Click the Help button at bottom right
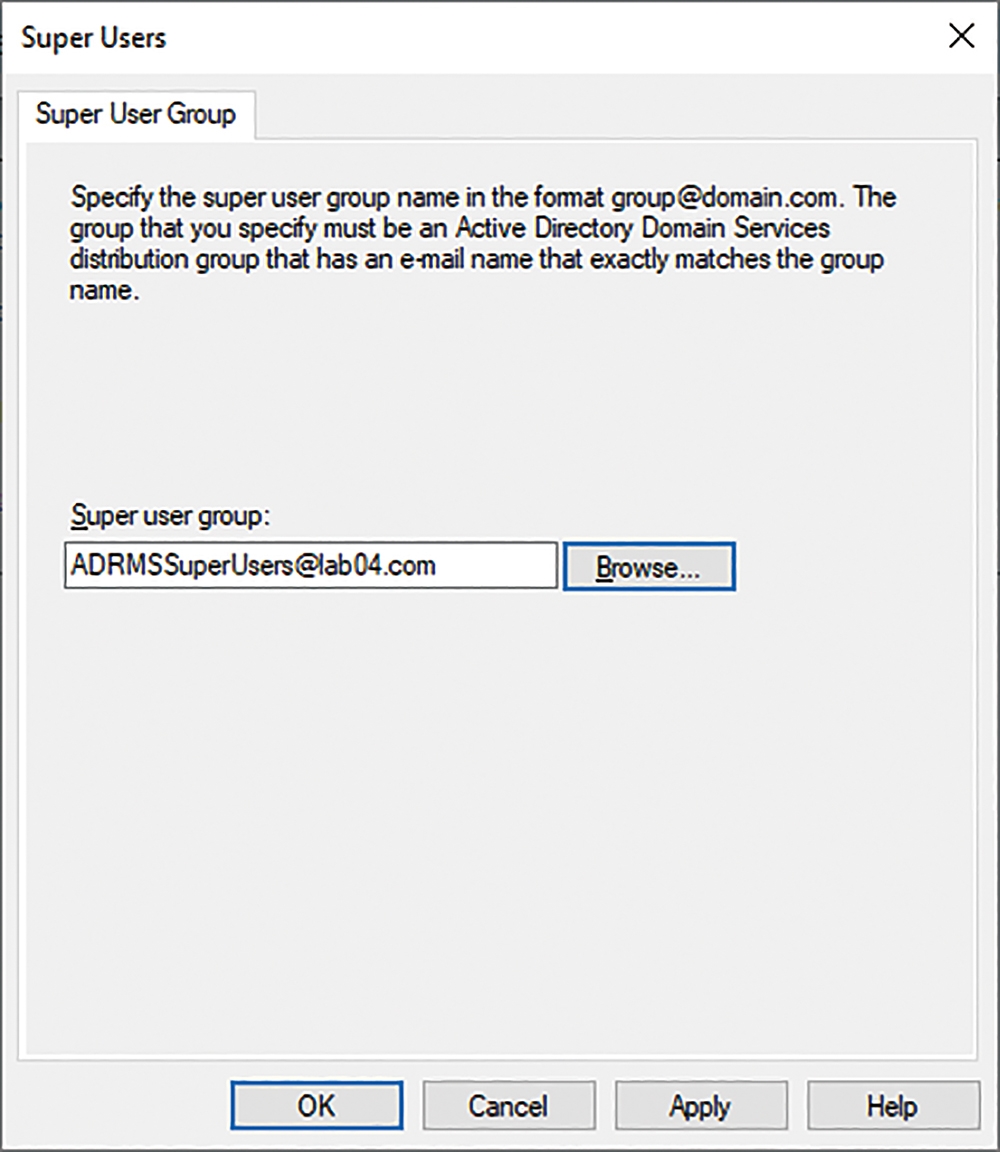Viewport: 1000px width, 1152px height. [x=893, y=1105]
